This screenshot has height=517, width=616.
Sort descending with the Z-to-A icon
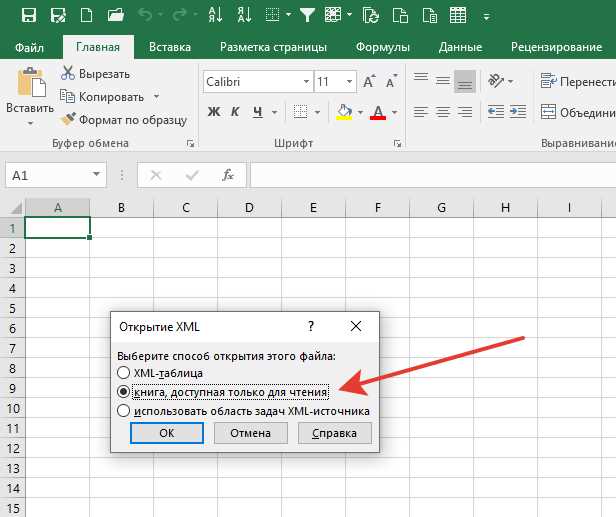tap(244, 16)
